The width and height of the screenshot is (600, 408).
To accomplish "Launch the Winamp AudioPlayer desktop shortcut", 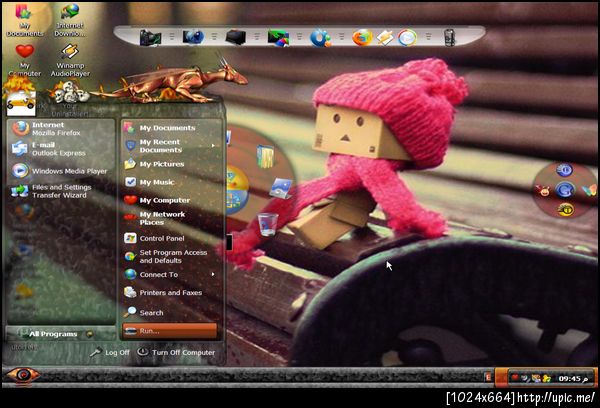I will (x=70, y=60).
